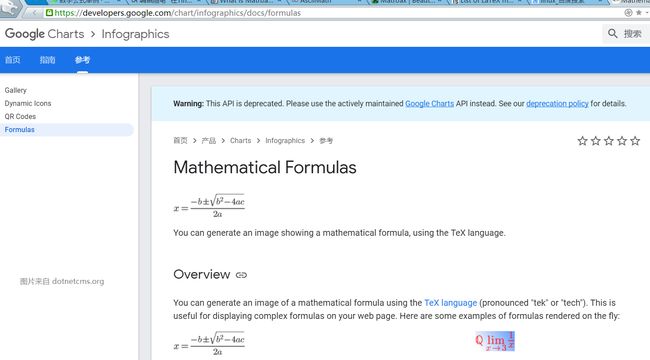Click the Google Charts header logo
Viewport: 650px width, 360px height.
tap(44, 34)
